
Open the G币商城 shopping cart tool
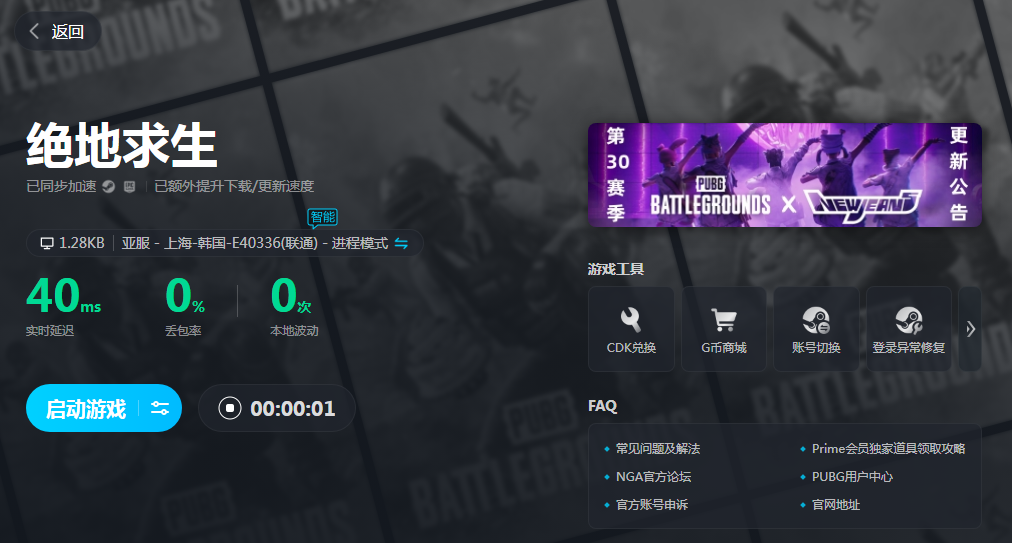[724, 329]
